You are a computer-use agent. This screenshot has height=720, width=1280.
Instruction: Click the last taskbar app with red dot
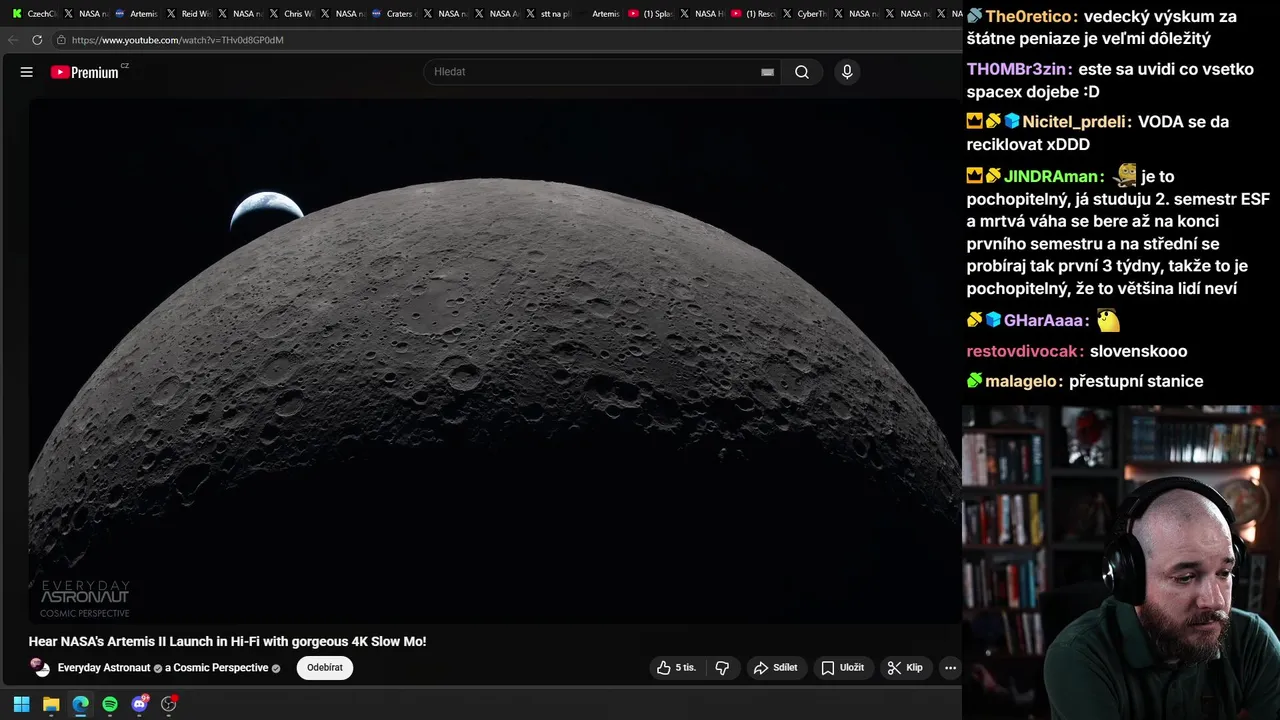click(x=169, y=704)
